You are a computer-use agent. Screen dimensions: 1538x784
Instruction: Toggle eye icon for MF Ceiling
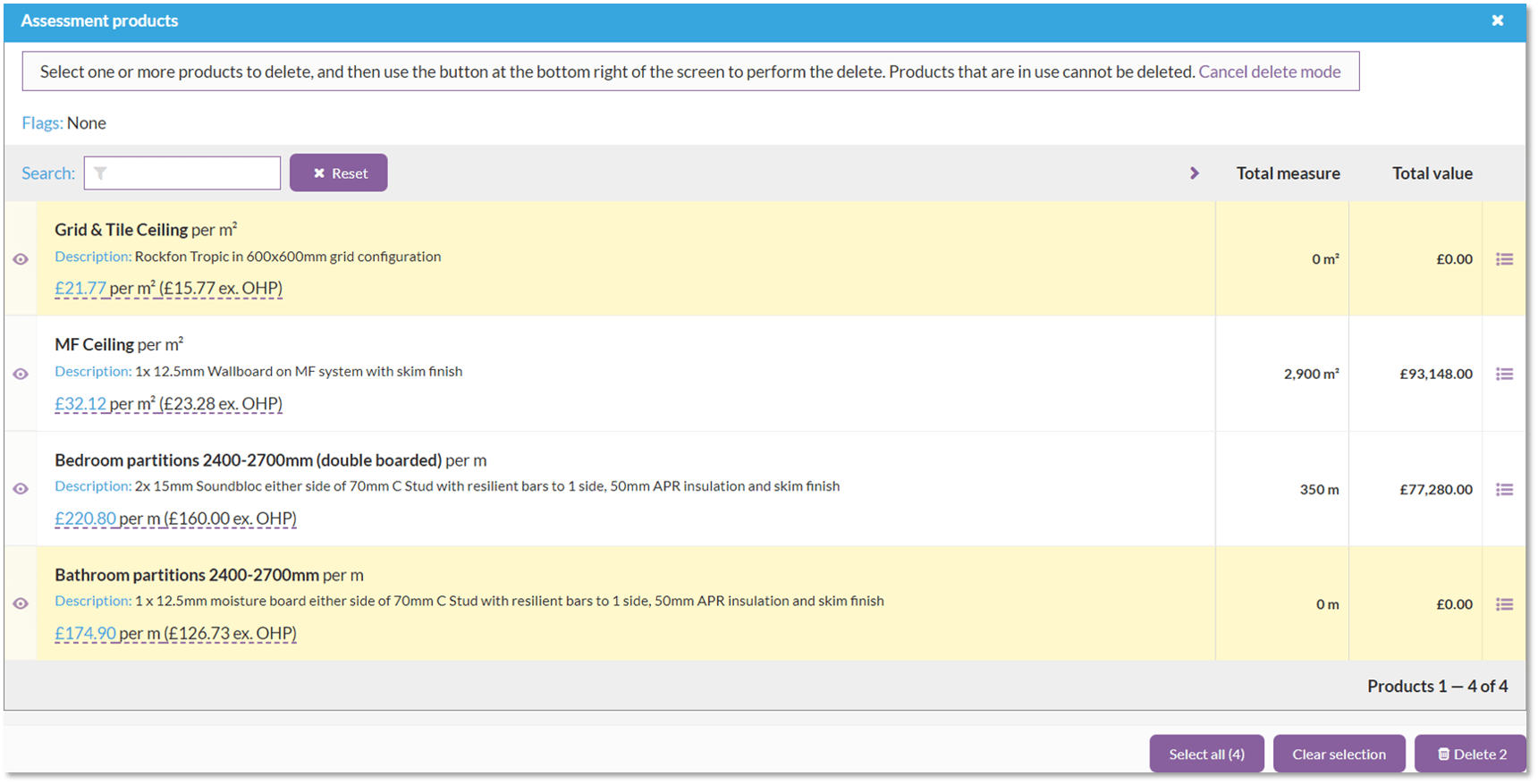click(x=21, y=374)
